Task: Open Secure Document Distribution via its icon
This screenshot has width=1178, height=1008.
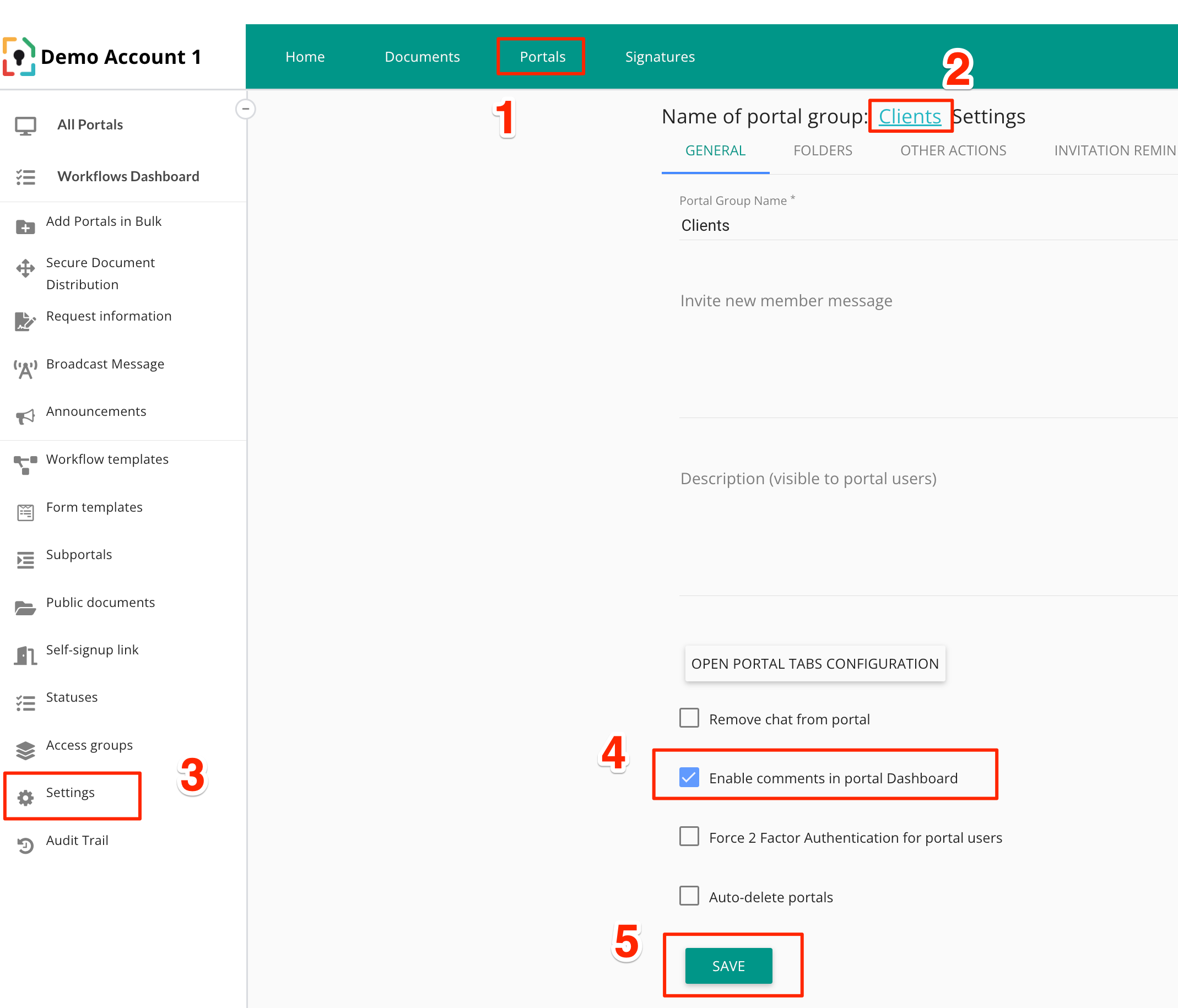Action: click(25, 268)
